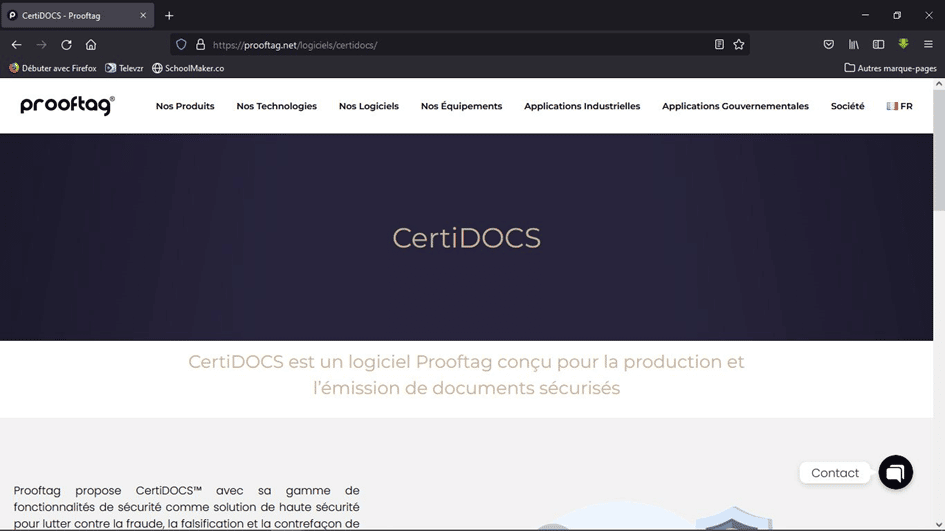Screen dimensions: 945x531
Task: Open the chat contact round icon
Action: pos(896,473)
